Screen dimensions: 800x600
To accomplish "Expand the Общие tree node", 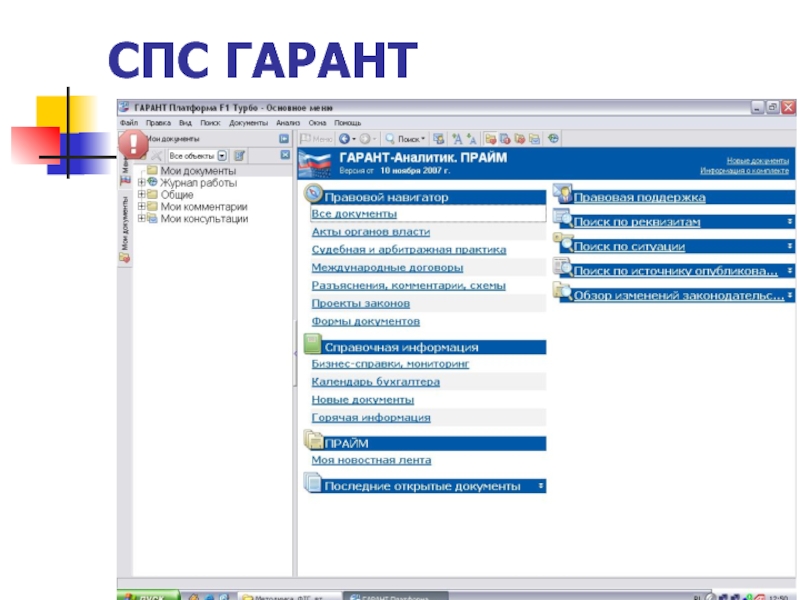I will pyautogui.click(x=142, y=194).
